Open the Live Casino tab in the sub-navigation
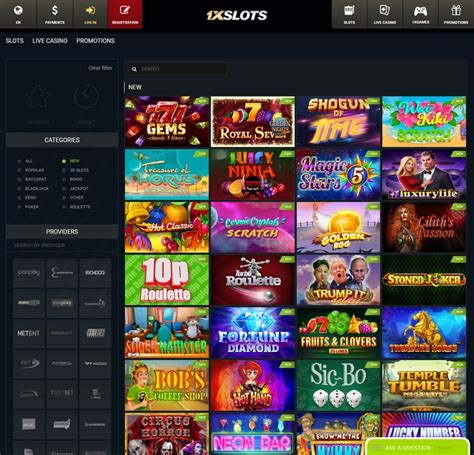Image resolution: width=474 pixels, height=455 pixels. (x=50, y=41)
